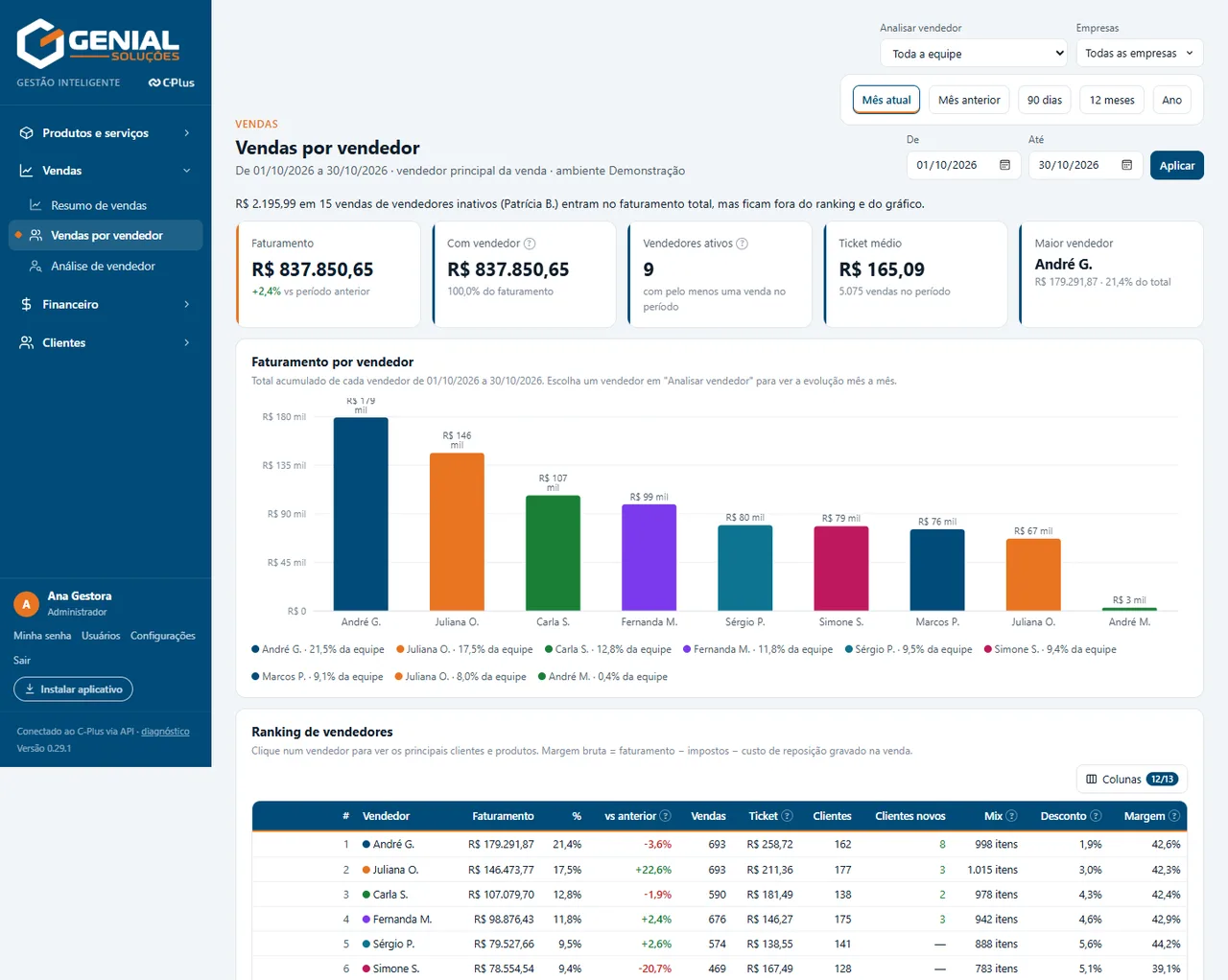This screenshot has width=1228, height=980.
Task: Open the Colunas column selector
Action: coord(1132,780)
